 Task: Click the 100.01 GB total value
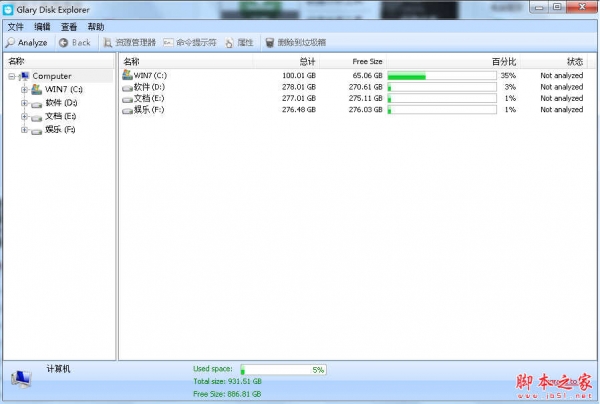tap(299, 75)
